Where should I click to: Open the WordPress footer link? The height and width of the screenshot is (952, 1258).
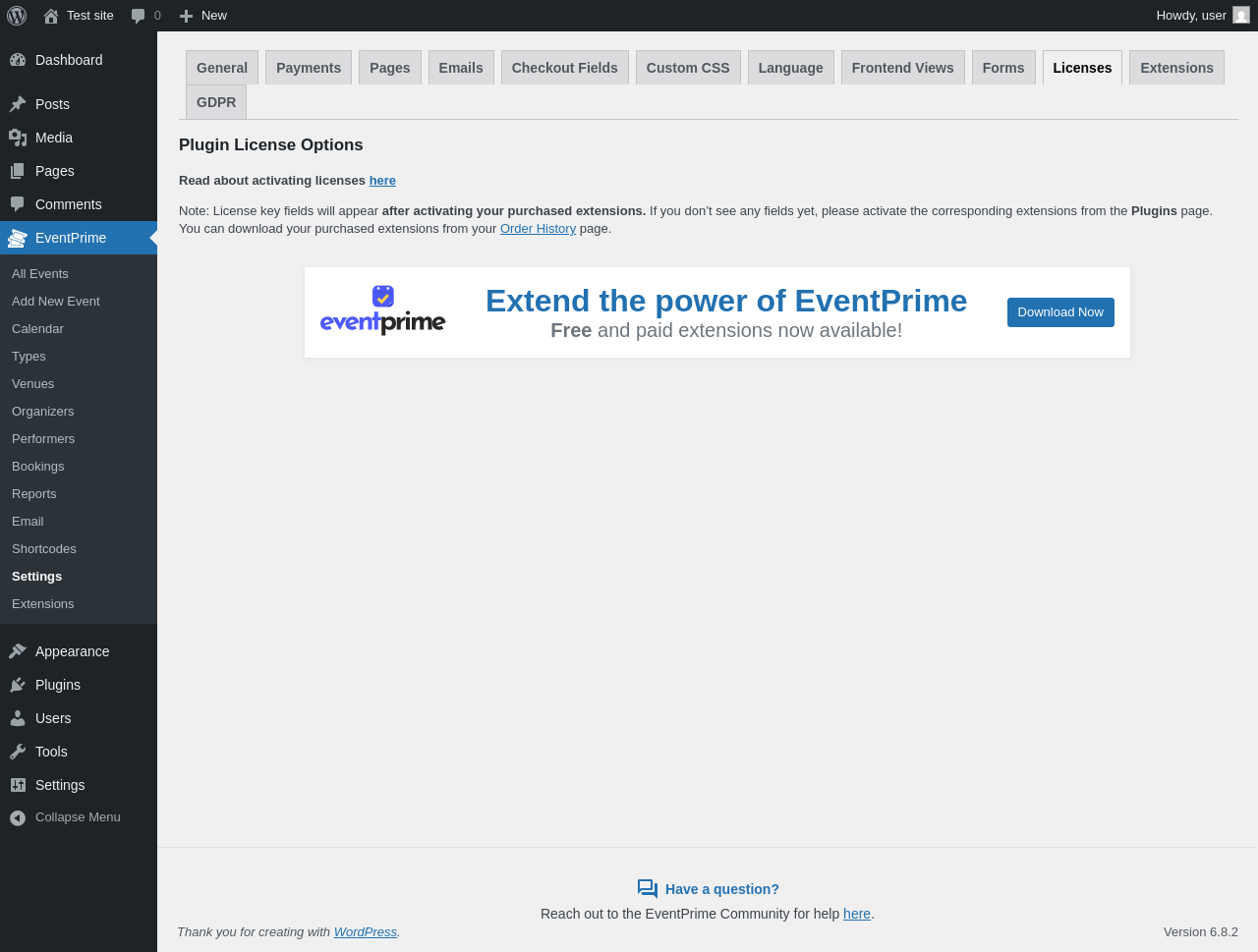point(366,932)
